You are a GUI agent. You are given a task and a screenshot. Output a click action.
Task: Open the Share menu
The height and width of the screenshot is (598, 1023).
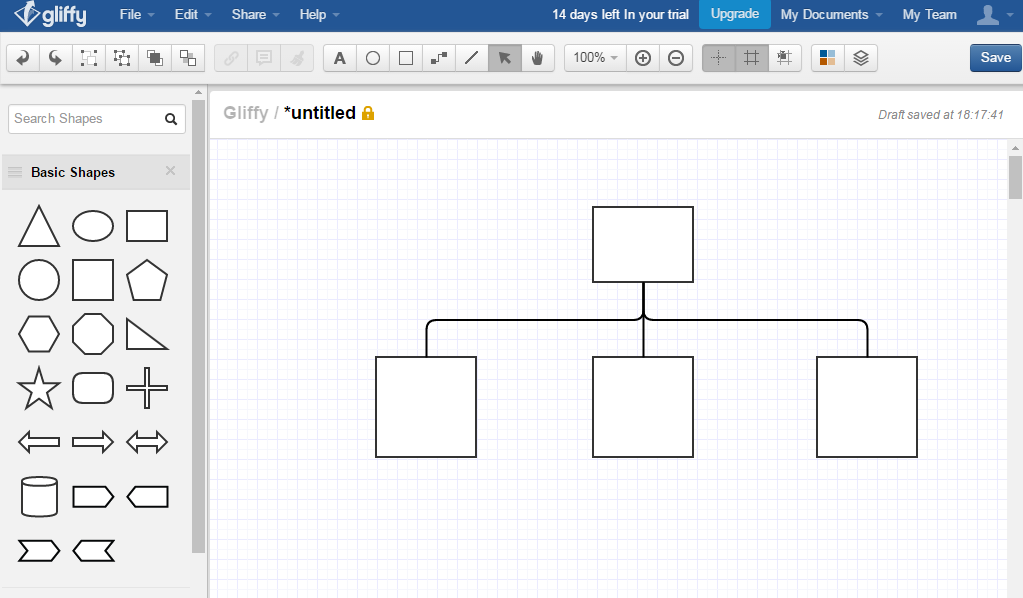tap(255, 14)
